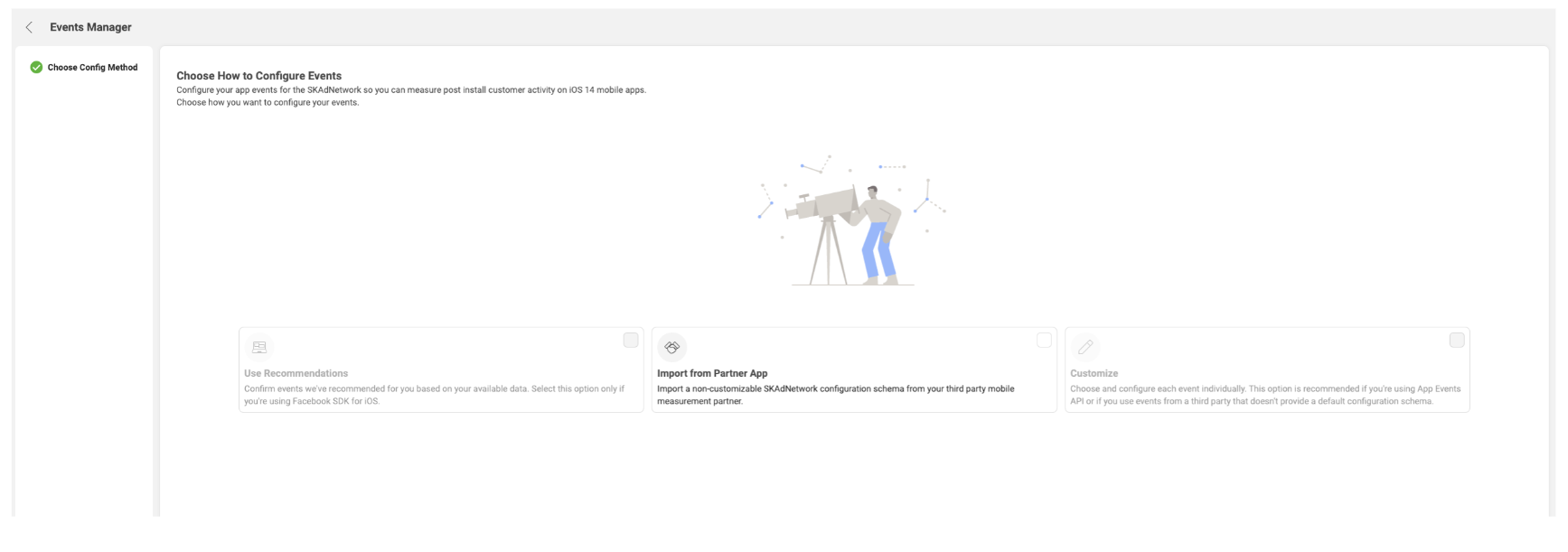Image resolution: width=1568 pixels, height=552 pixels.
Task: Click the handshake icon for Partner App import
Action: [671, 347]
